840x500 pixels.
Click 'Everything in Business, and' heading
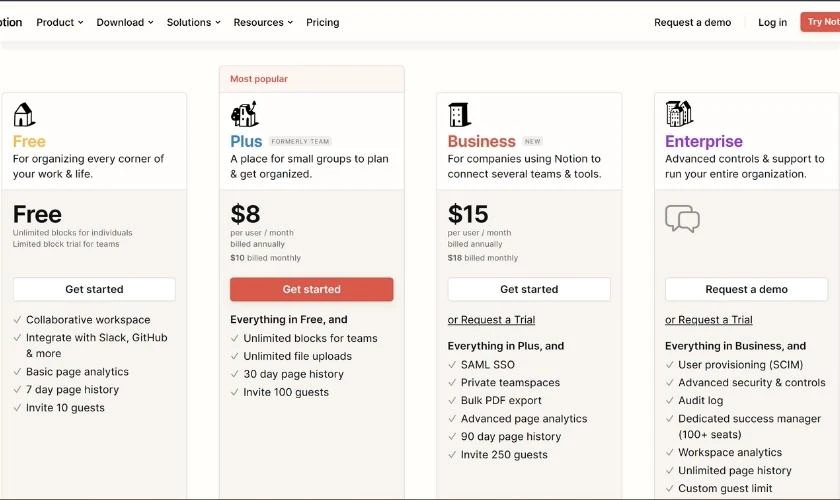(736, 346)
